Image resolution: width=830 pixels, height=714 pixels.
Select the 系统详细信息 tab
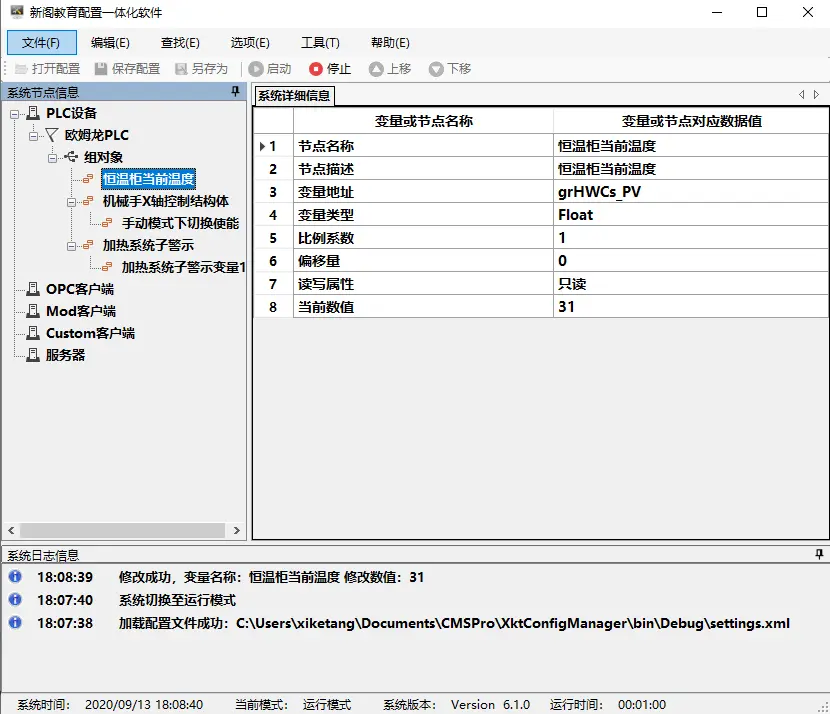(x=294, y=96)
